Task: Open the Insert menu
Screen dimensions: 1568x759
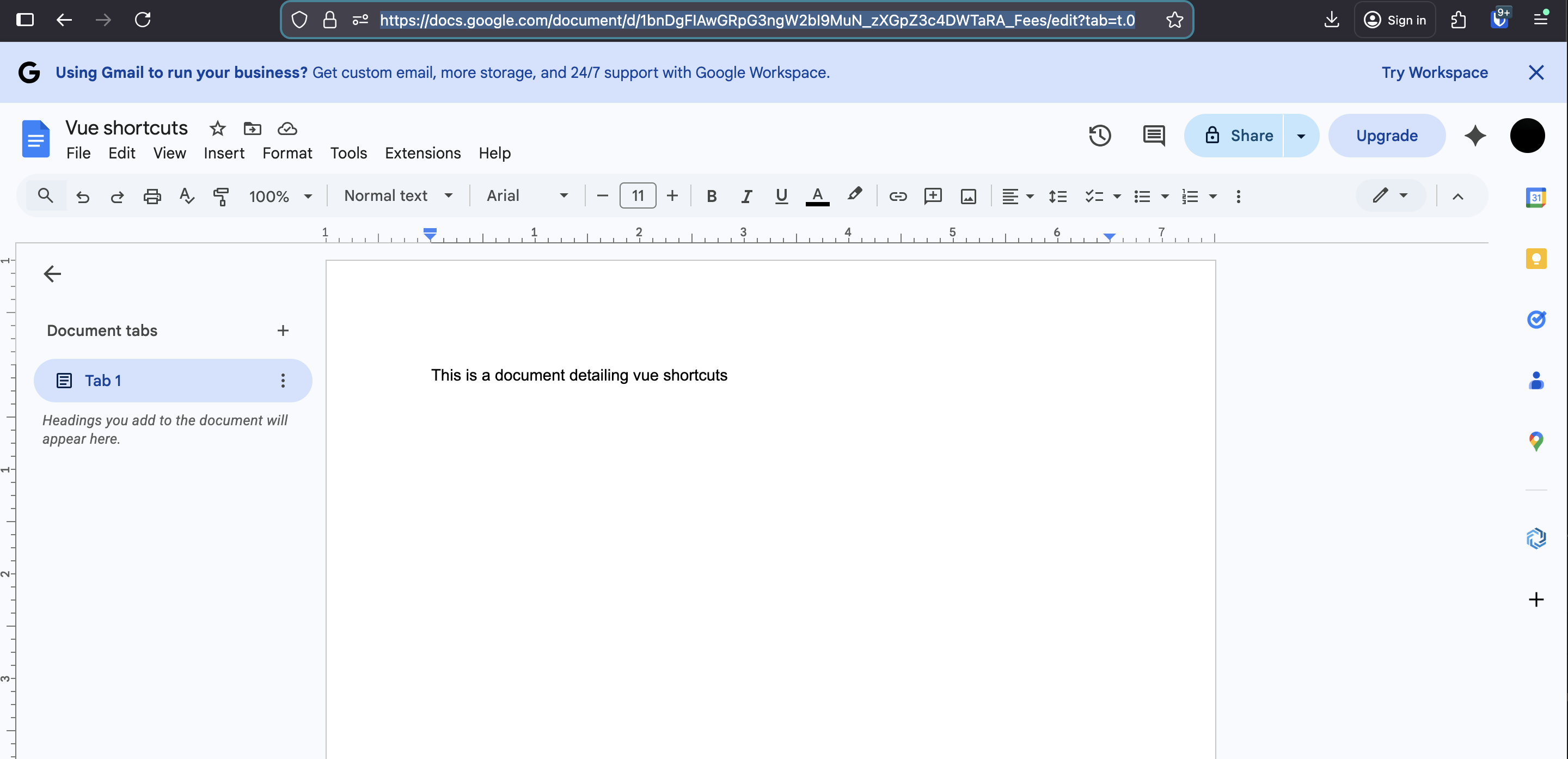Action: pos(224,154)
